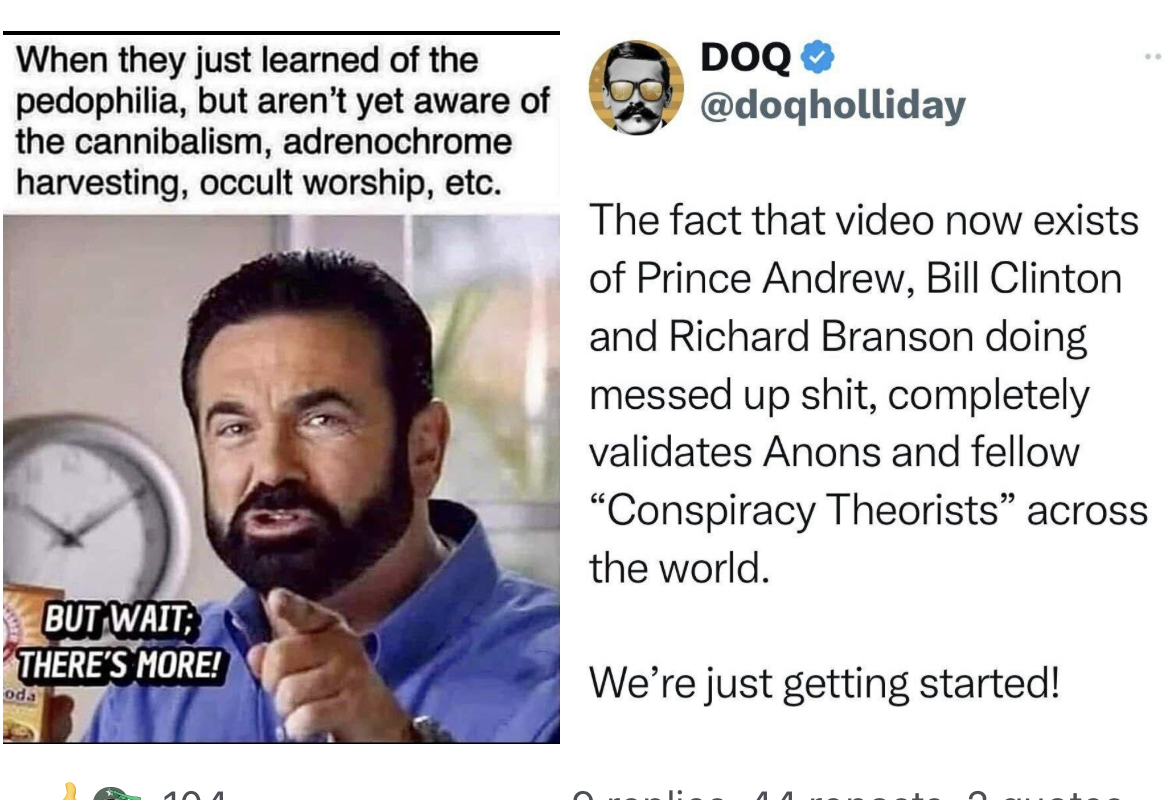The image size is (1170, 800).
Task: Show the 44 reposts list
Action: (847, 794)
